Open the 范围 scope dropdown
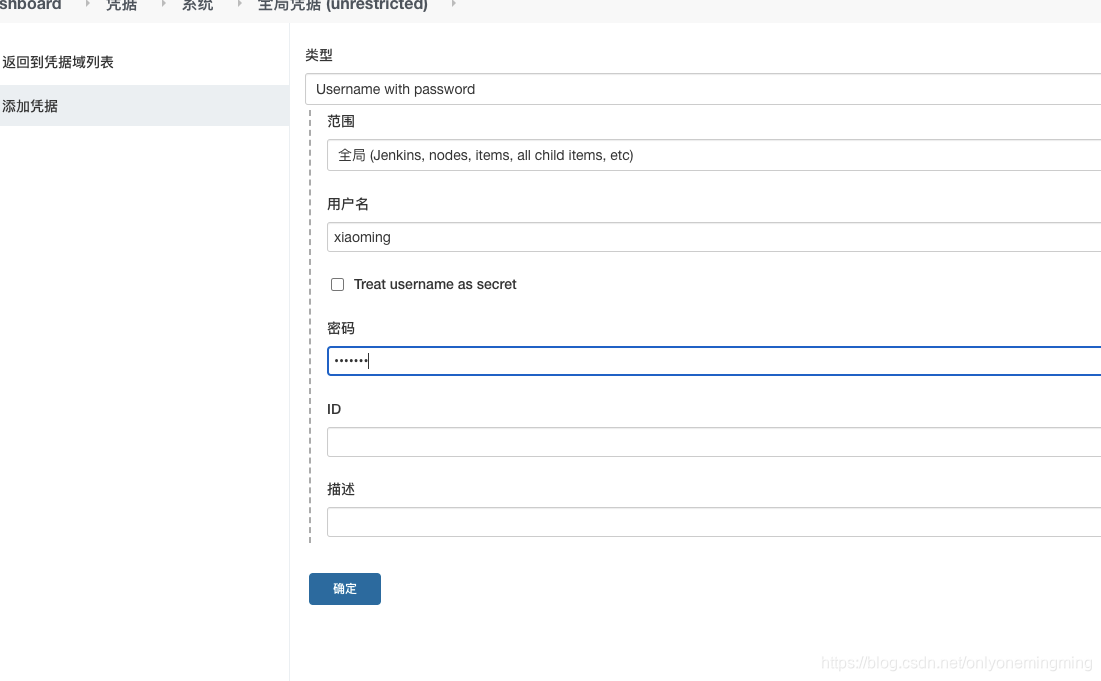Viewport: 1101px width, 681px height. click(x=714, y=155)
